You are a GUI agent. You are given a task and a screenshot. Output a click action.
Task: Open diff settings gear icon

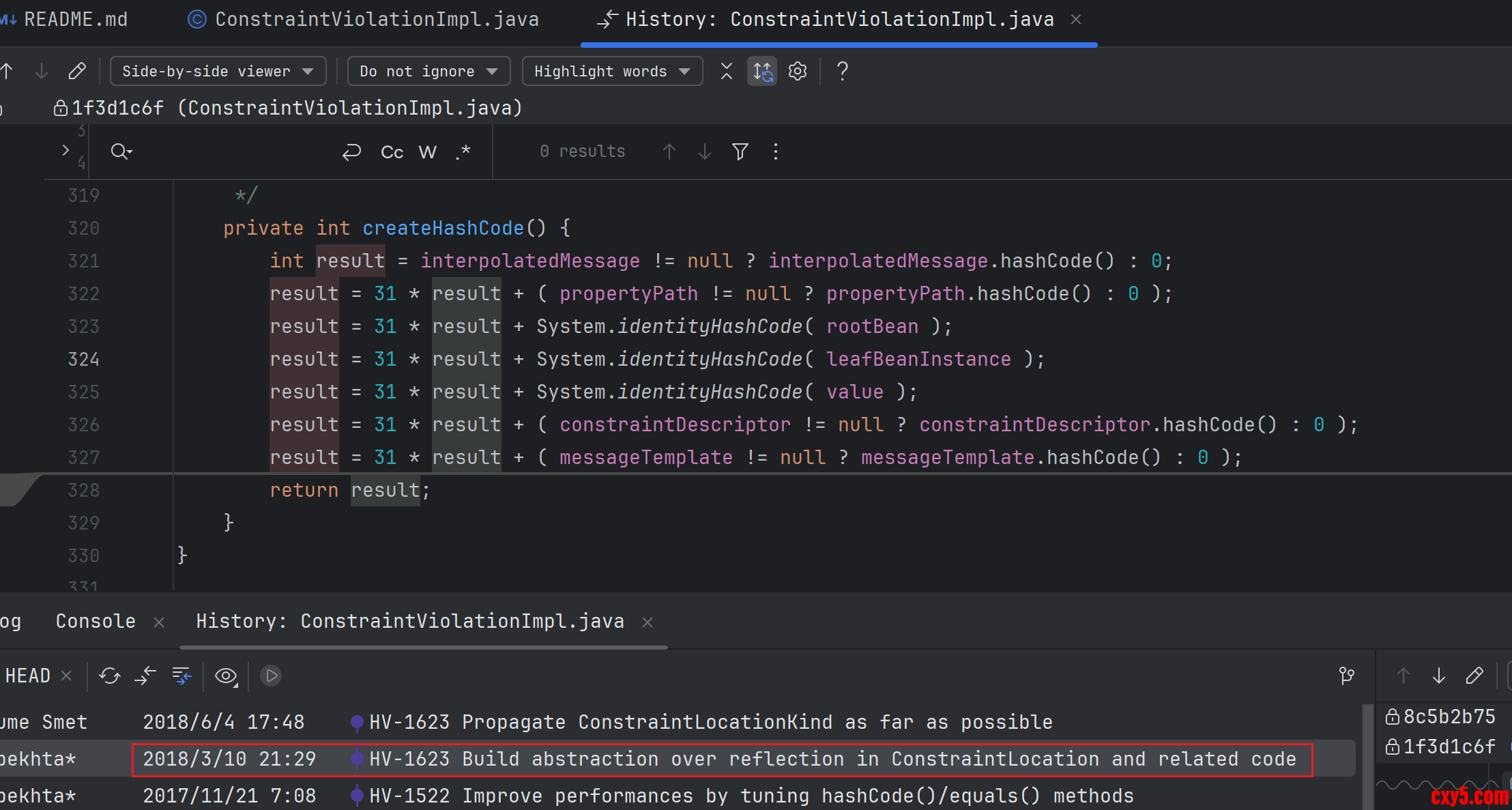(x=798, y=71)
